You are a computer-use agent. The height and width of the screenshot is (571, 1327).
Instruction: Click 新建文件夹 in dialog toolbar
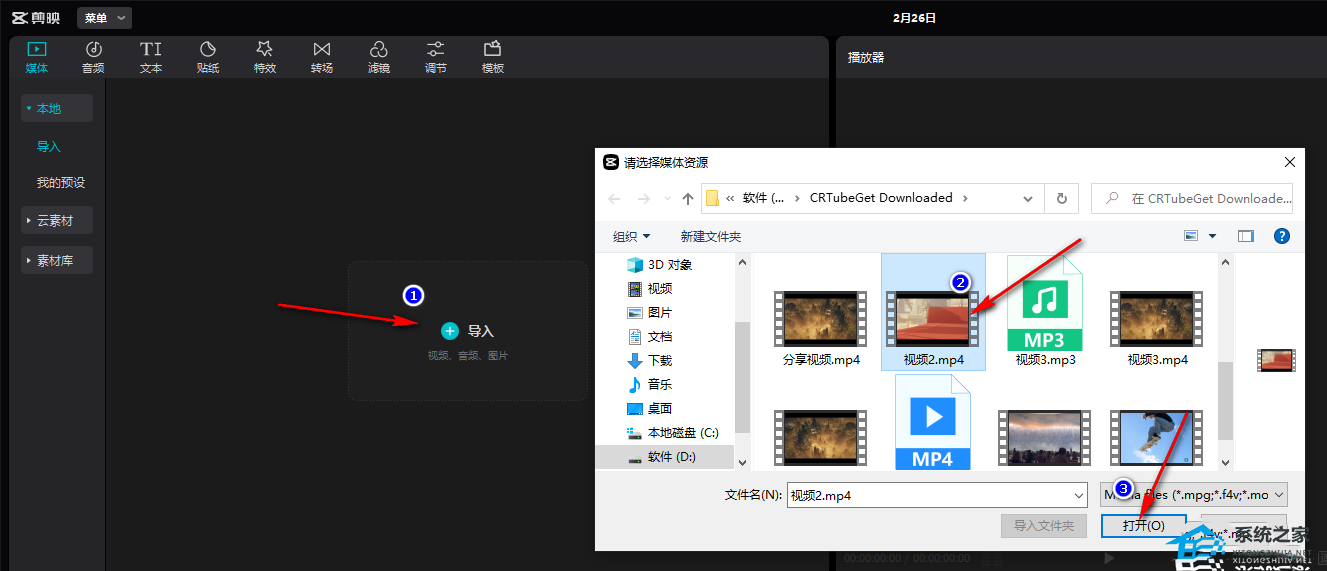710,236
